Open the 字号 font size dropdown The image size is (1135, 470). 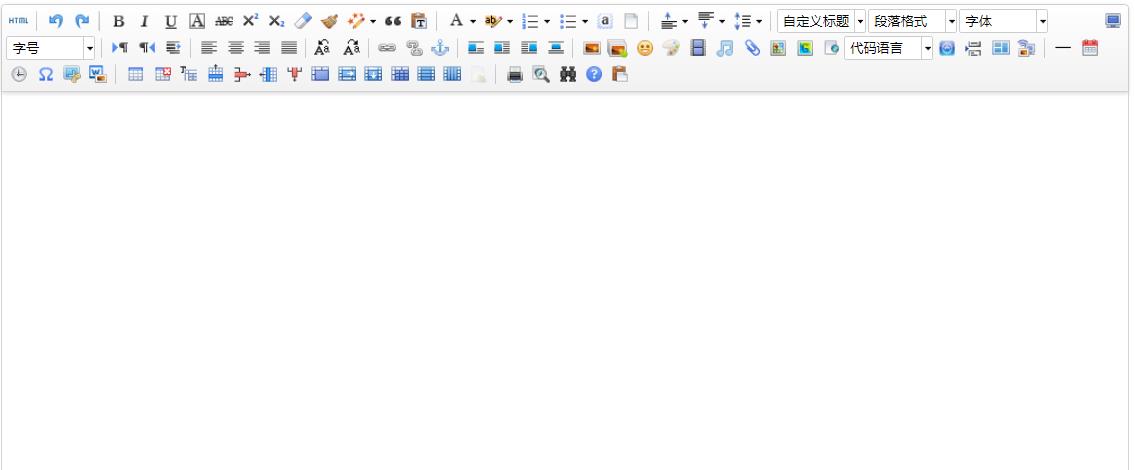coord(51,49)
